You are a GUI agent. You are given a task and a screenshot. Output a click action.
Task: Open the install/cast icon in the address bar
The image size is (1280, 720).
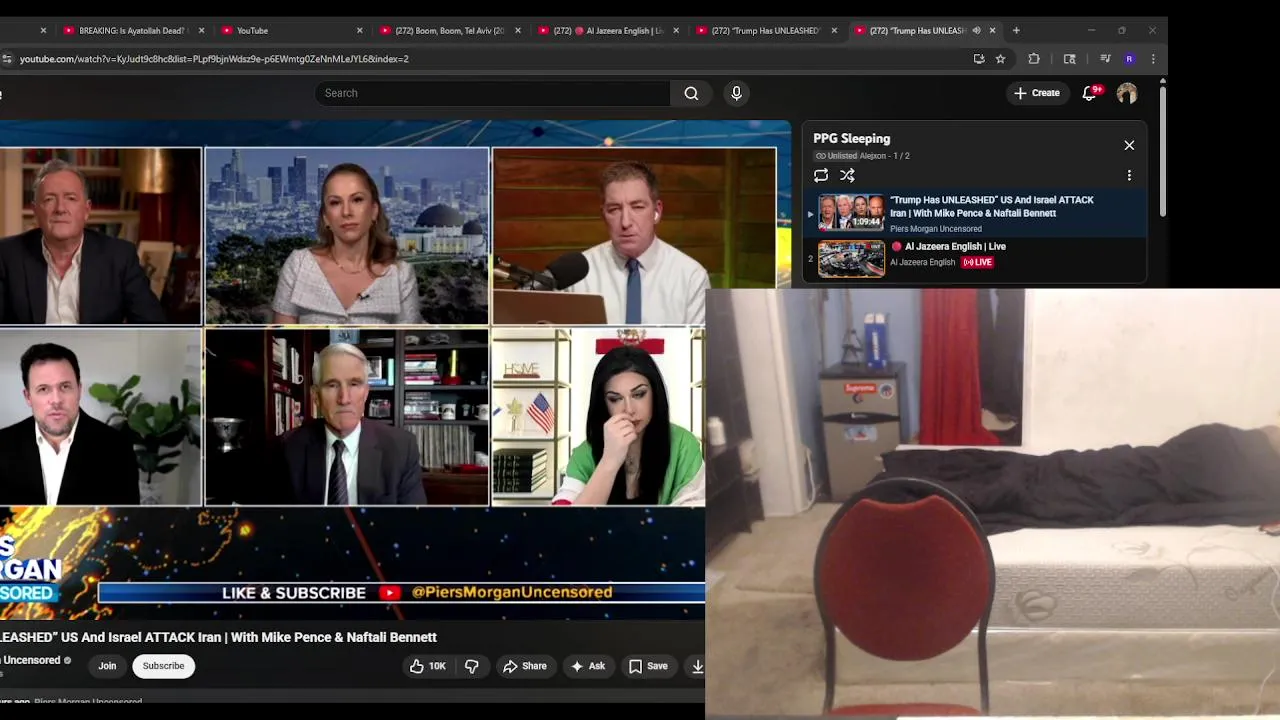(x=979, y=59)
